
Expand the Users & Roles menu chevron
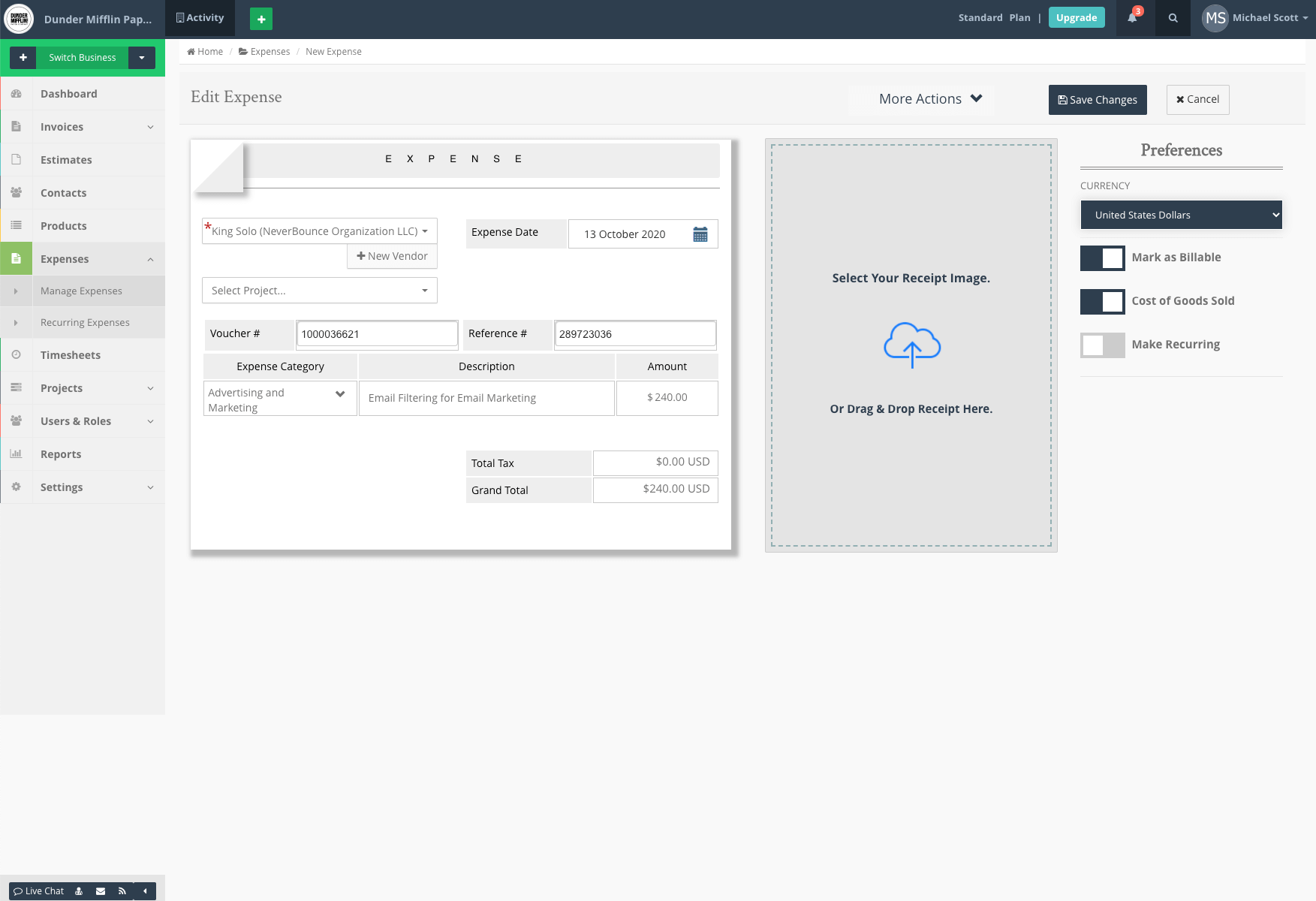pyautogui.click(x=150, y=421)
